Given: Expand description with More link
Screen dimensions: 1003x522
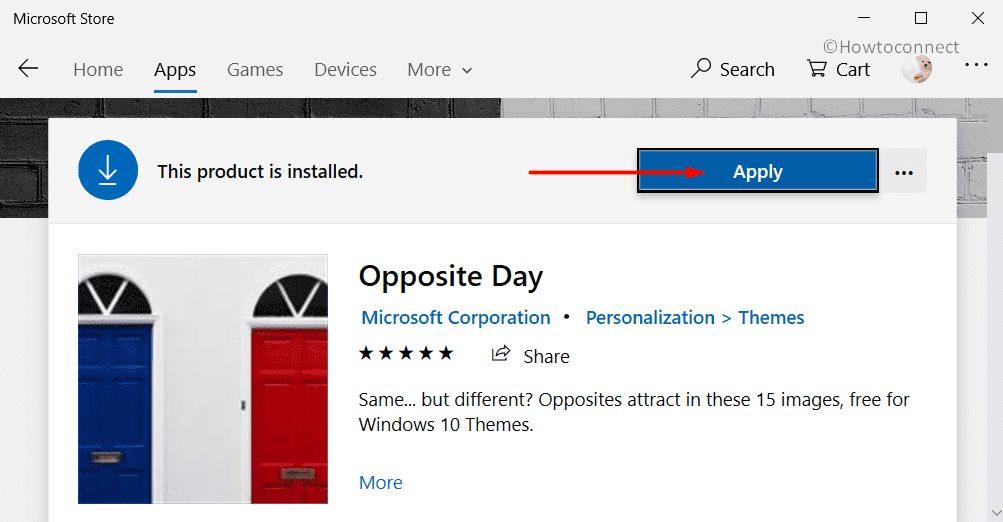Looking at the screenshot, I should click(381, 482).
